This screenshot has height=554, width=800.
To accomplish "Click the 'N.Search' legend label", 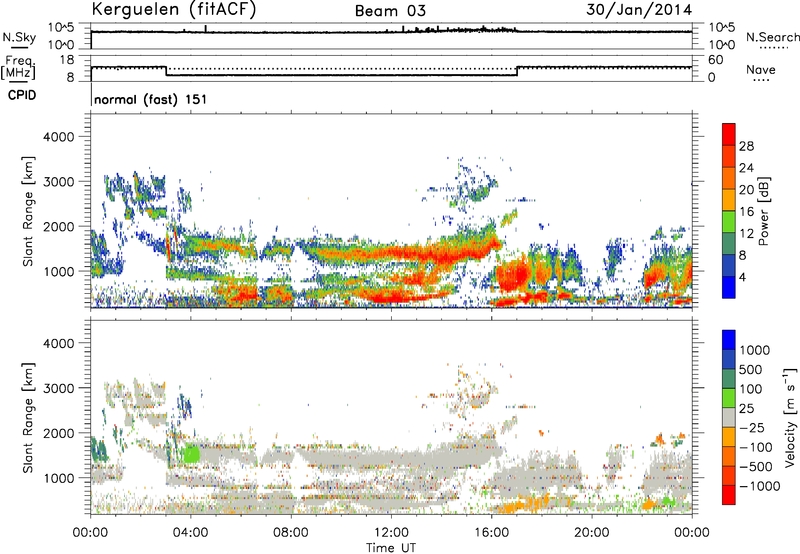I will (772, 37).
